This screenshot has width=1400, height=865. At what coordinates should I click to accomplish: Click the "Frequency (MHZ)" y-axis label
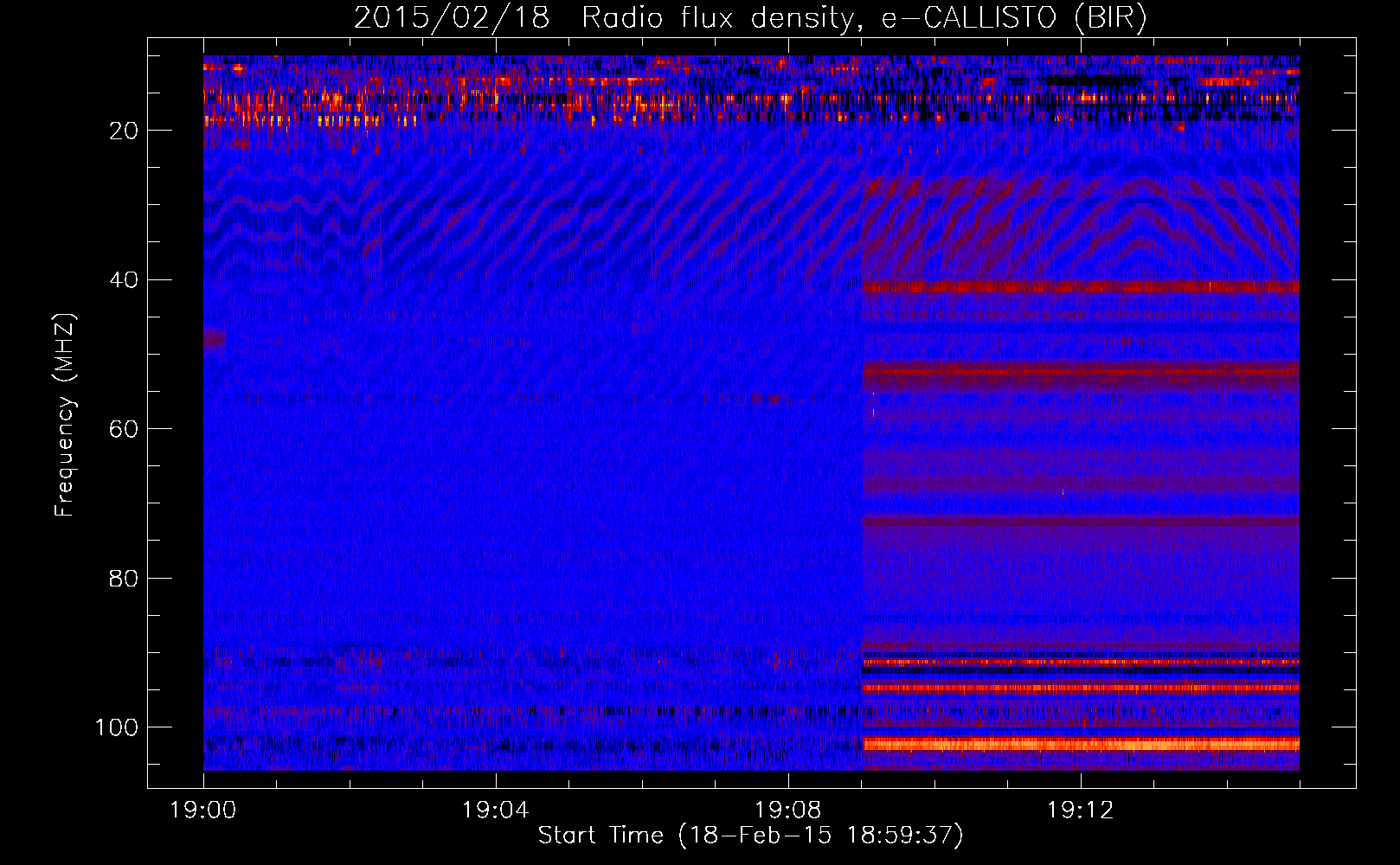[65, 414]
